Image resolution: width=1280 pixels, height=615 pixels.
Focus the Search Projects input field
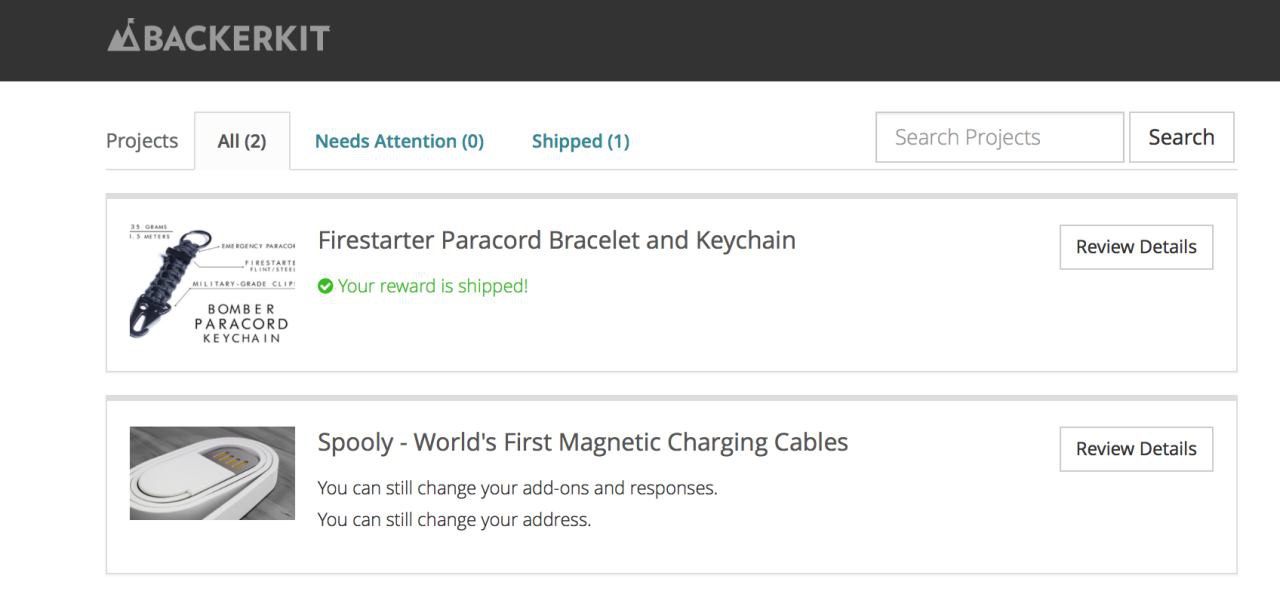(x=999, y=137)
